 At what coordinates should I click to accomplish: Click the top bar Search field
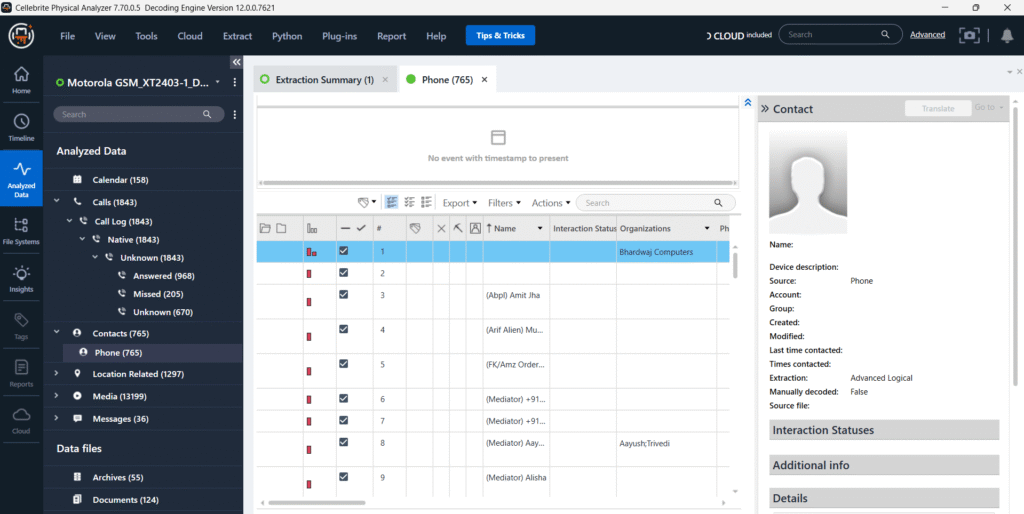pos(840,35)
